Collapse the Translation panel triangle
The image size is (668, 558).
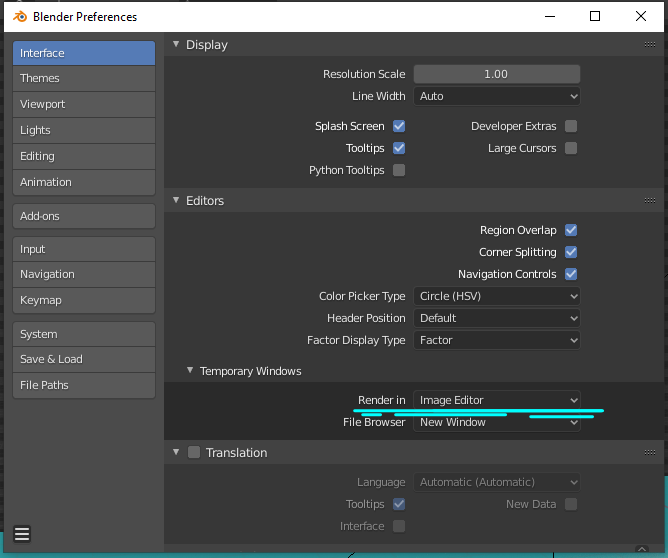[176, 452]
